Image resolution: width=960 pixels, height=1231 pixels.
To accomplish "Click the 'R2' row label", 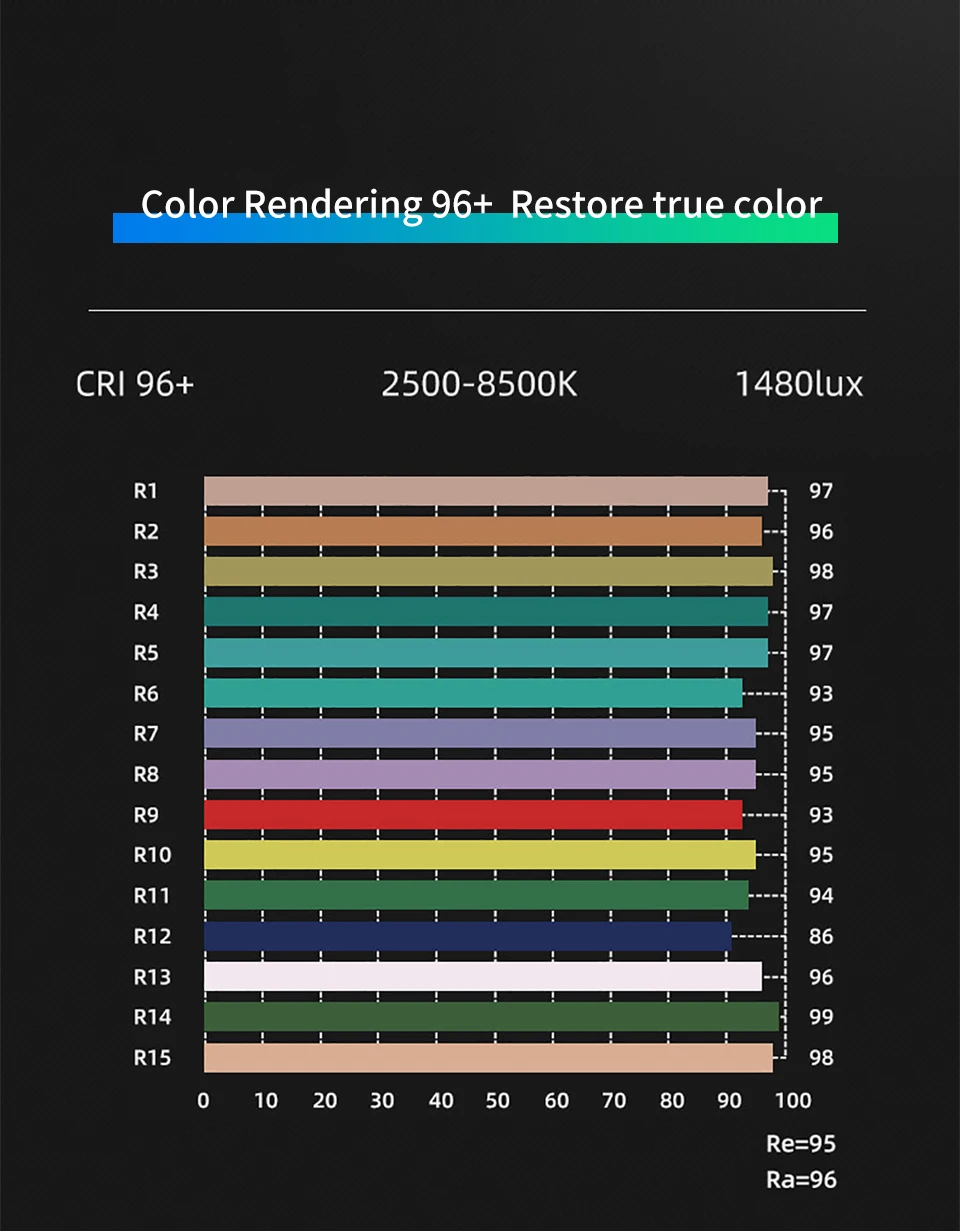I will click(x=146, y=531).
